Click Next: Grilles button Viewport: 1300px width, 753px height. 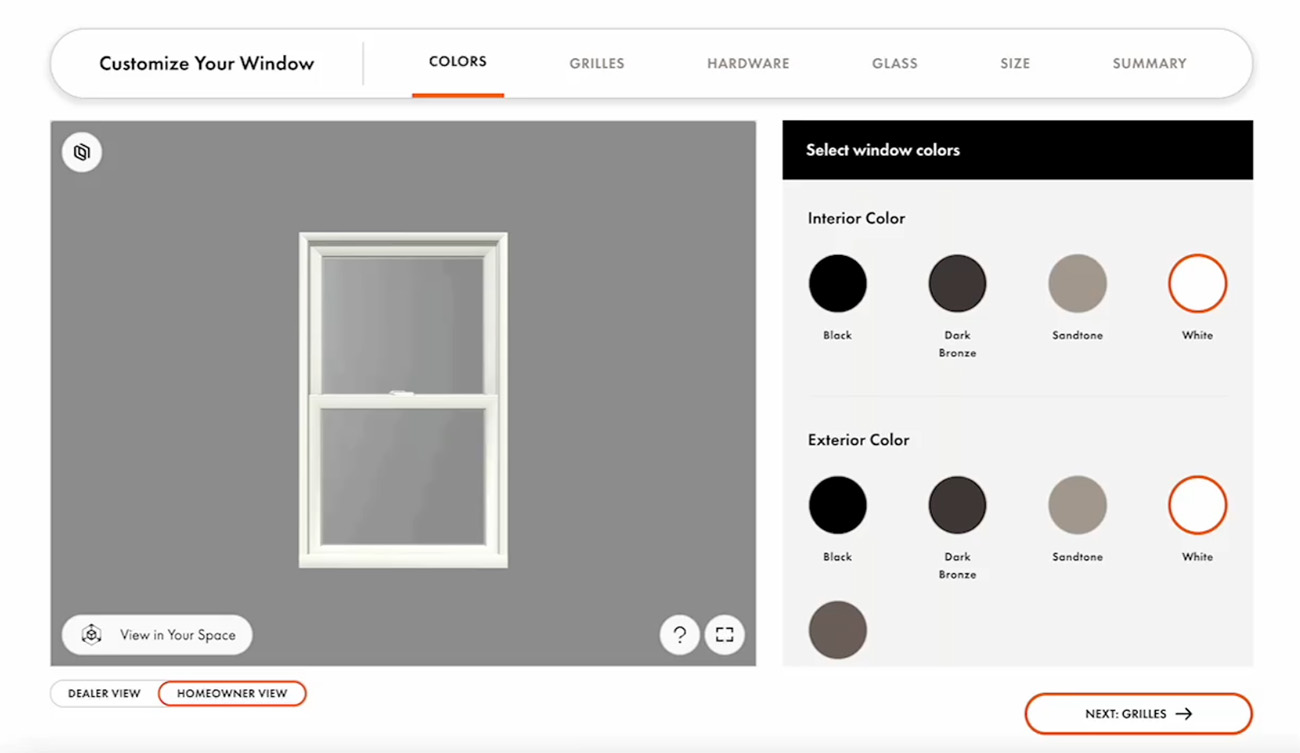(1138, 714)
